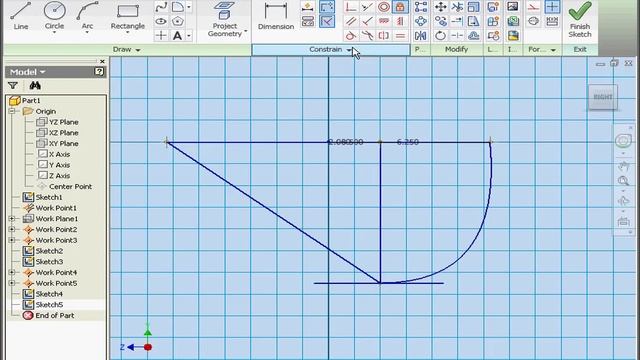Expand Work Plane1 node
The width and height of the screenshot is (640, 360).
point(12,219)
